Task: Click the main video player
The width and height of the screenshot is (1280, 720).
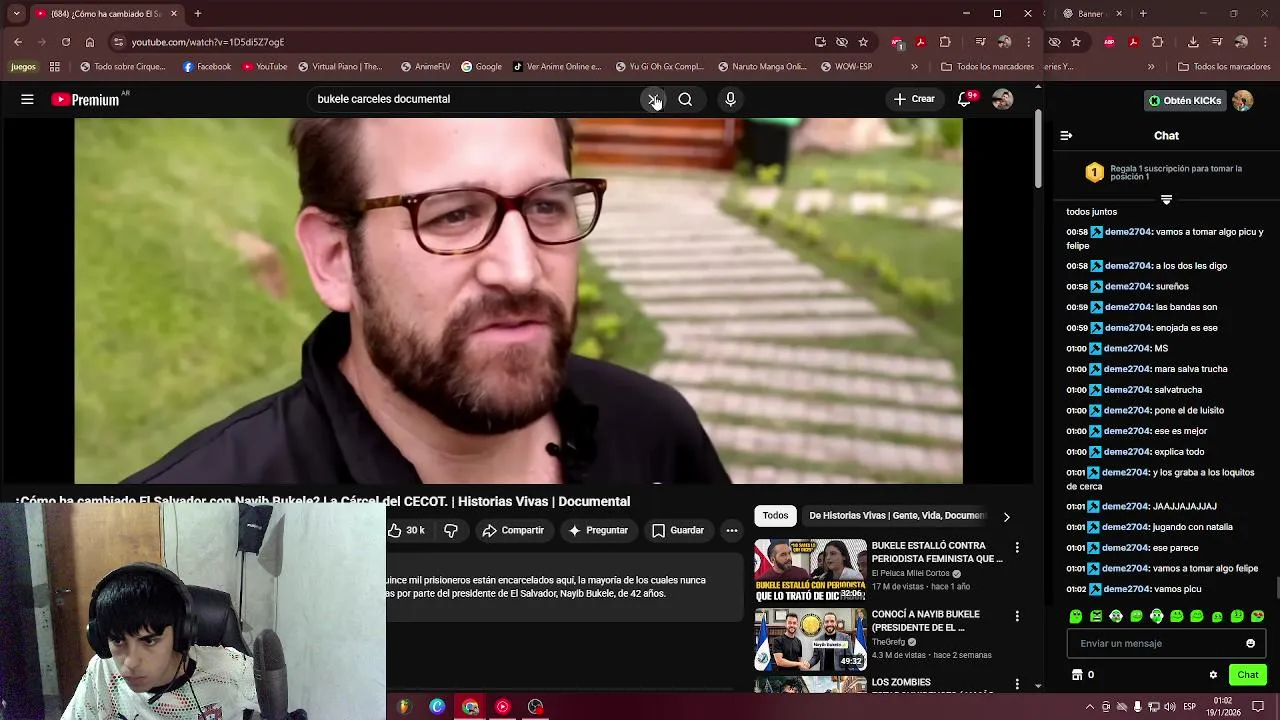Action: [x=518, y=301]
